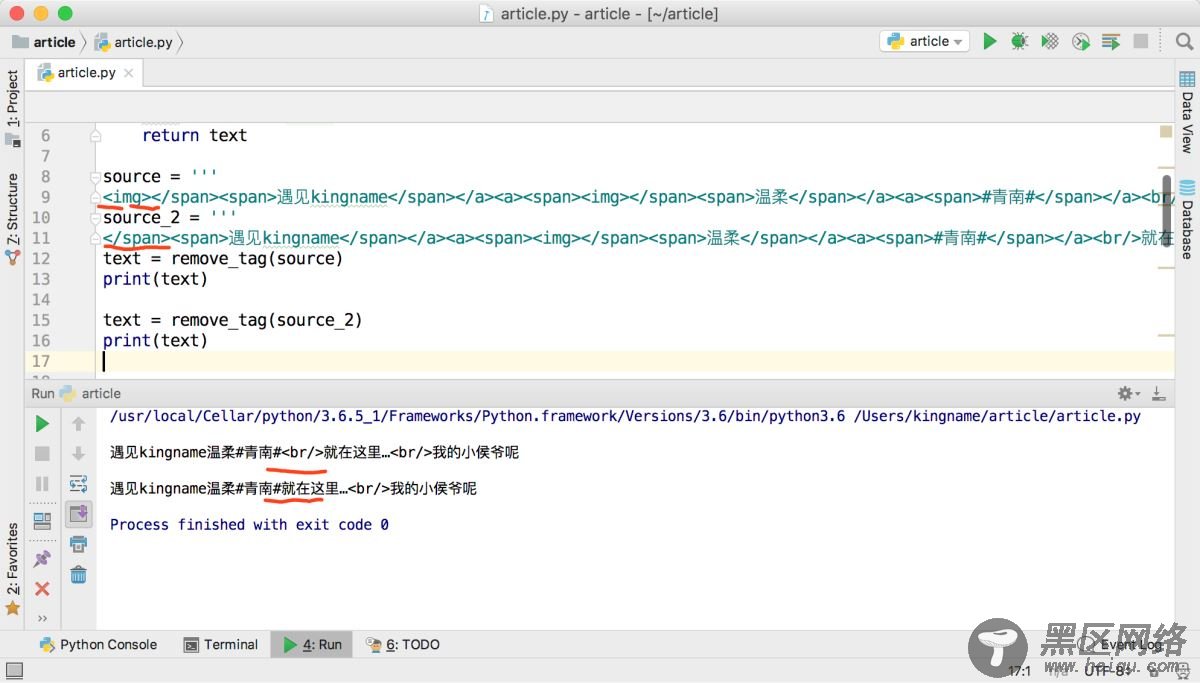Click 'print(text)' on line 13
Screen dimensions: 1200x683
pos(155,279)
